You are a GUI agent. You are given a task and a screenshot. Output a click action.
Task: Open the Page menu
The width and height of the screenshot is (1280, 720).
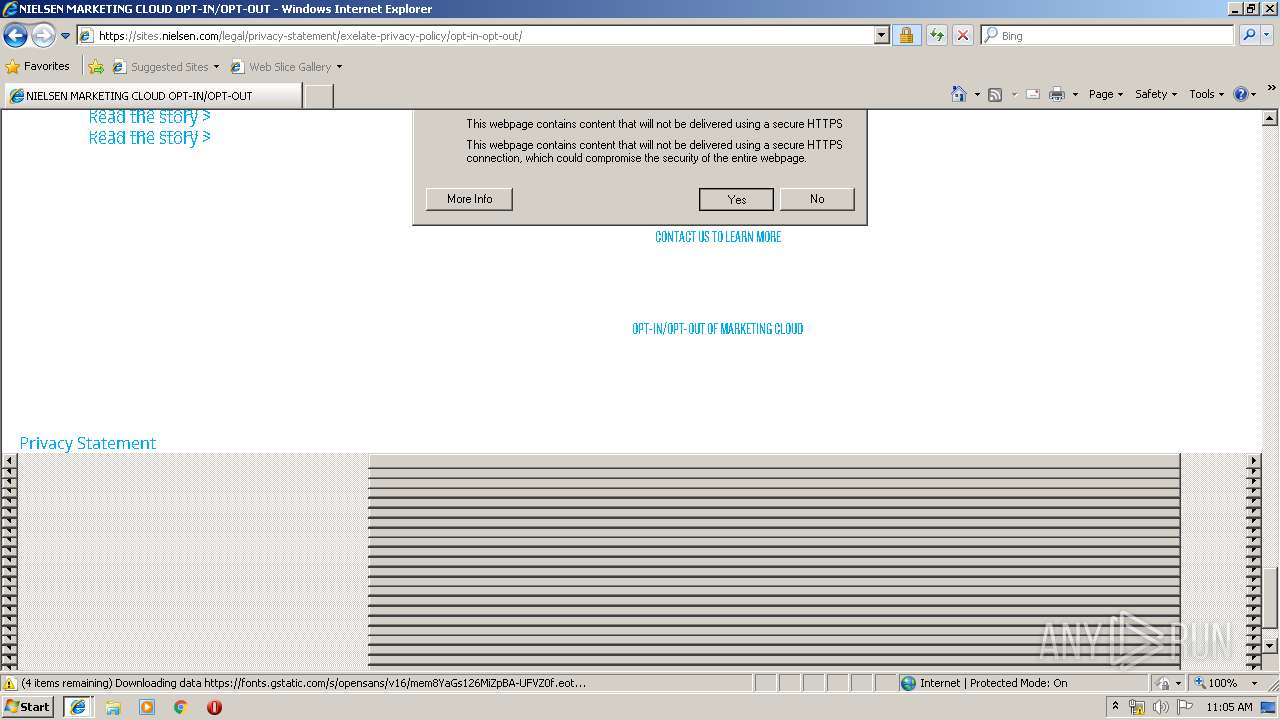pos(1106,94)
